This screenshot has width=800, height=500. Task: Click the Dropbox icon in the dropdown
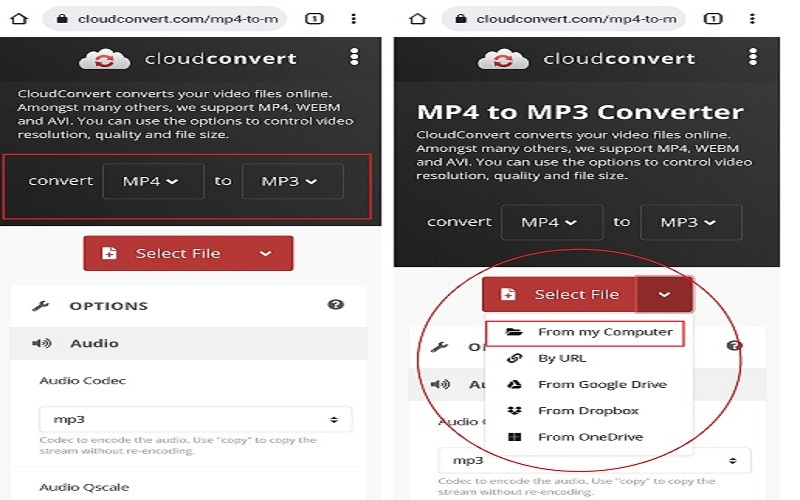(514, 410)
